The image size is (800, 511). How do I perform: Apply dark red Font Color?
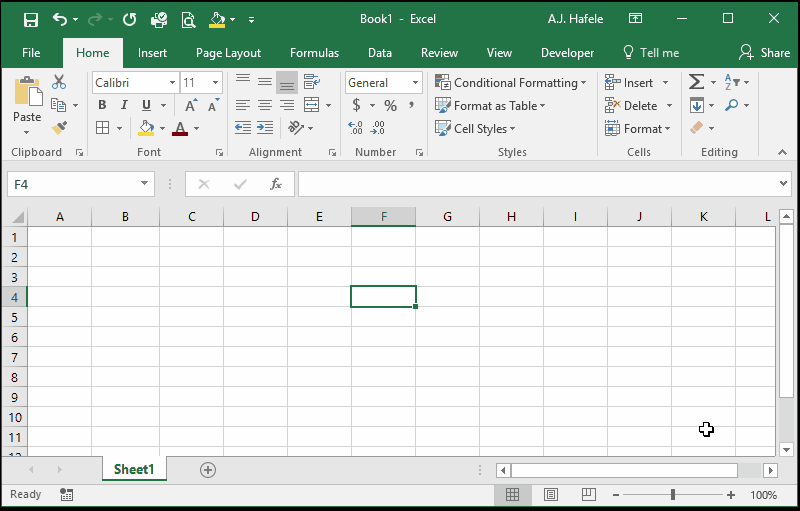point(180,128)
